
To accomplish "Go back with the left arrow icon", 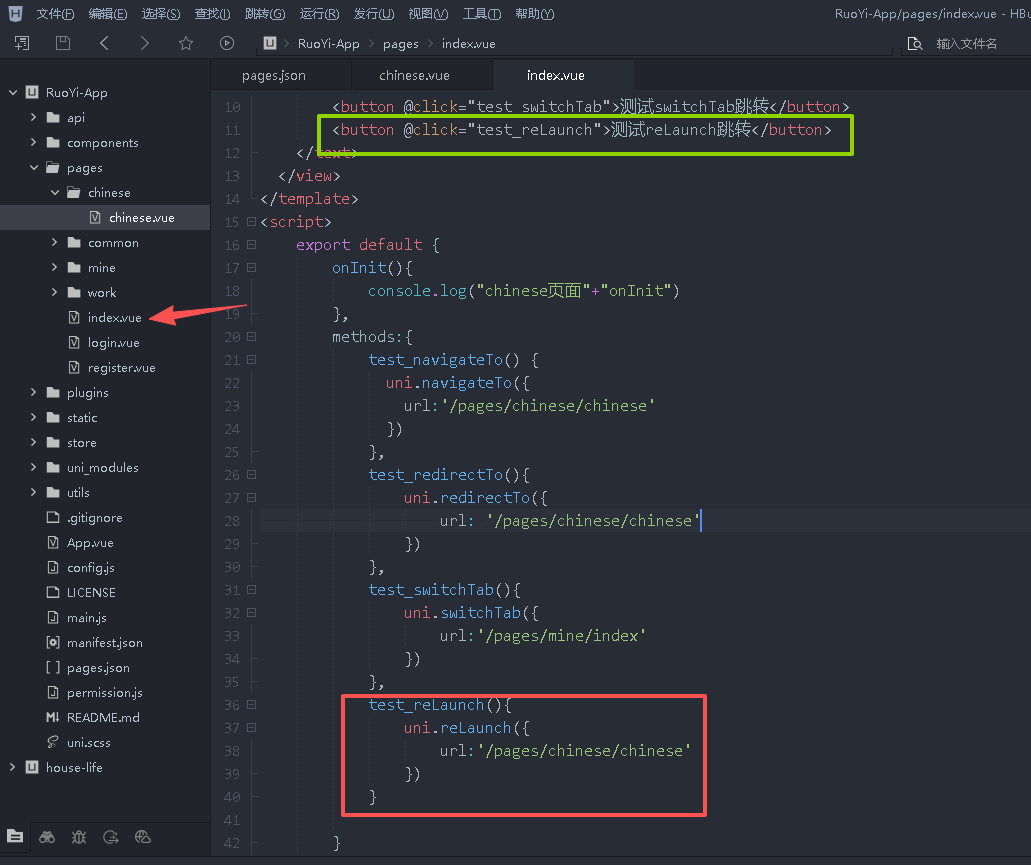I will pos(104,43).
